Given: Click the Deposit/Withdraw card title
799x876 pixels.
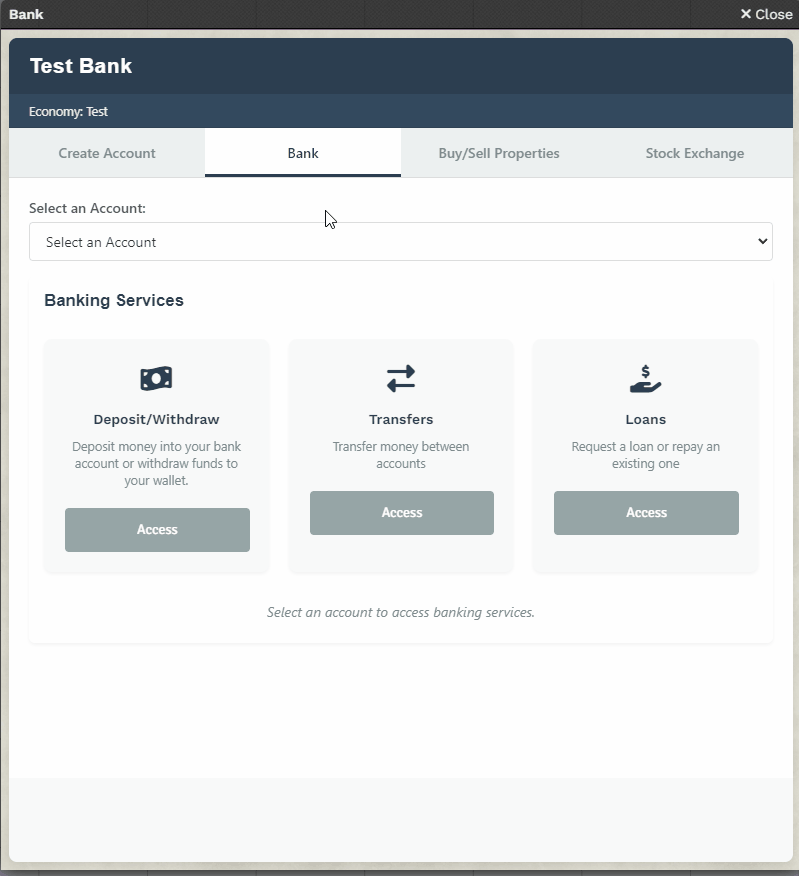Looking at the screenshot, I should (x=156, y=420).
